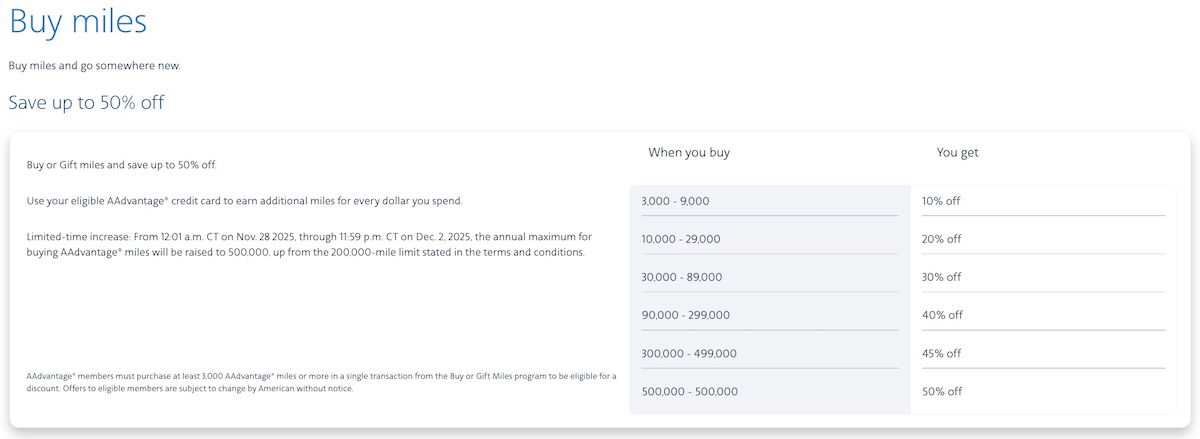
Task: Choose the 500,000 - 500,000 miles tier
Action: point(689,391)
